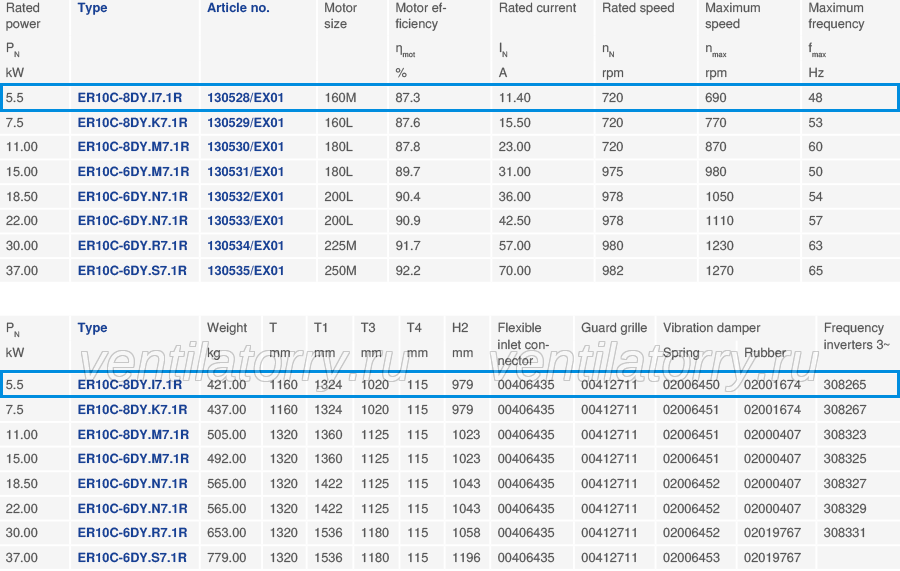Click frequency inverter number 308265
Viewport: 900px width, 571px height.
845,385
